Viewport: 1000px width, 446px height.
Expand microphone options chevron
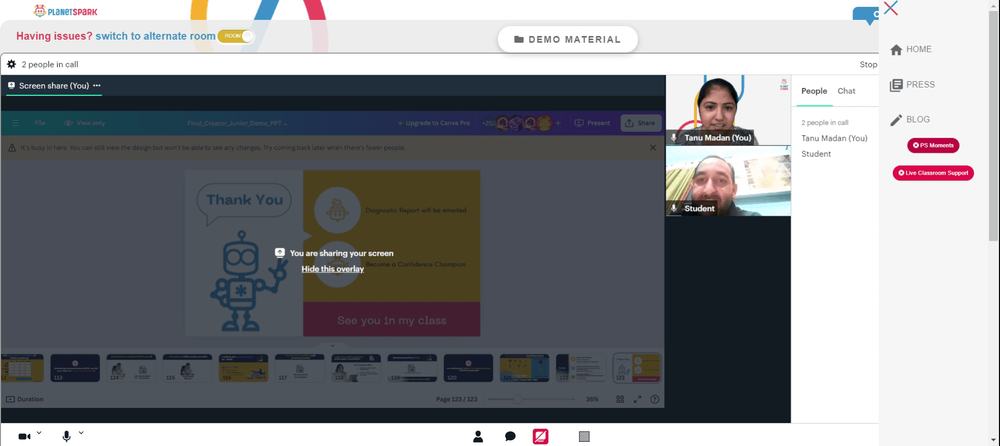[x=81, y=433]
